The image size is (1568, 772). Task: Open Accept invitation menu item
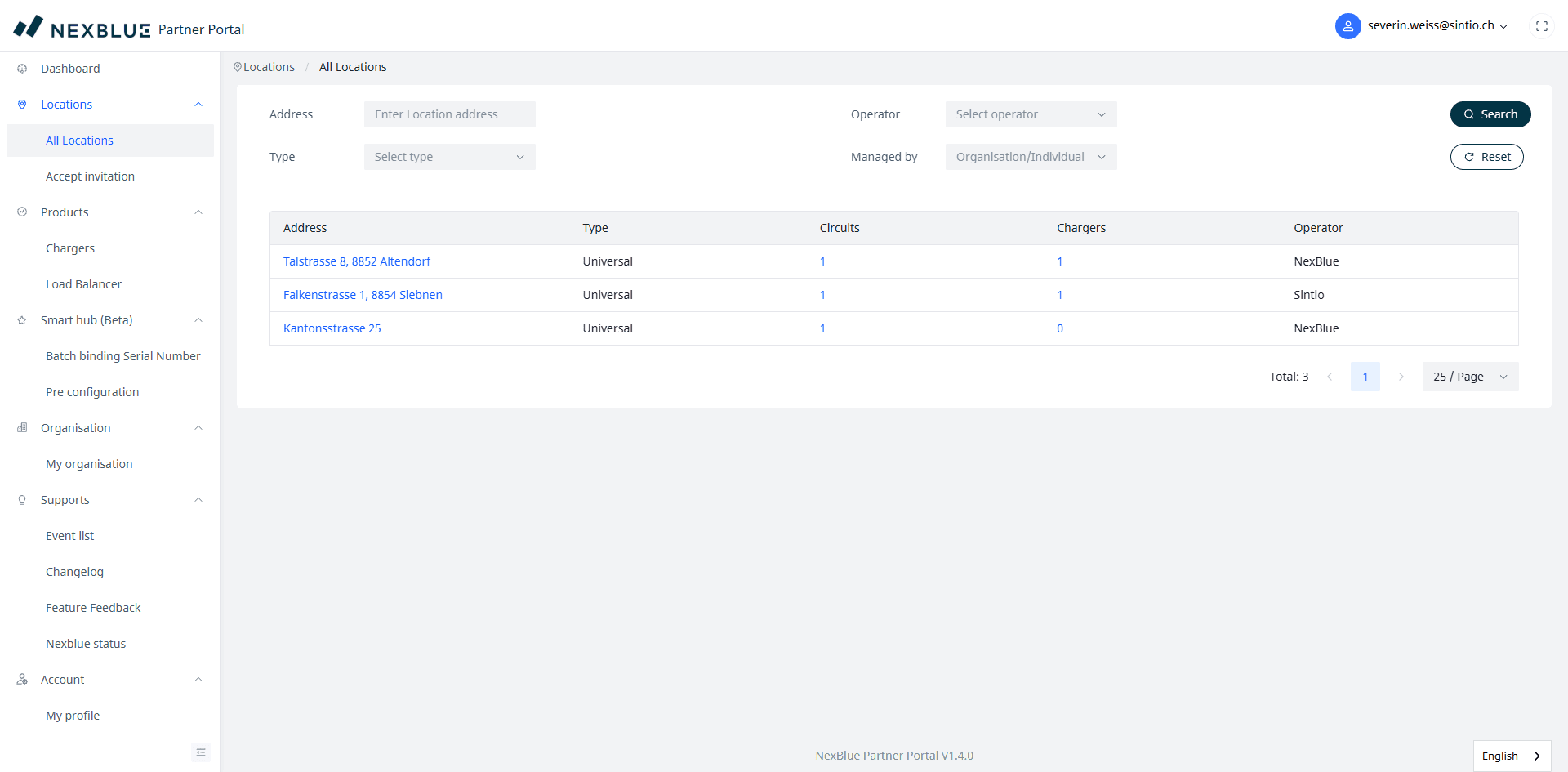point(90,176)
